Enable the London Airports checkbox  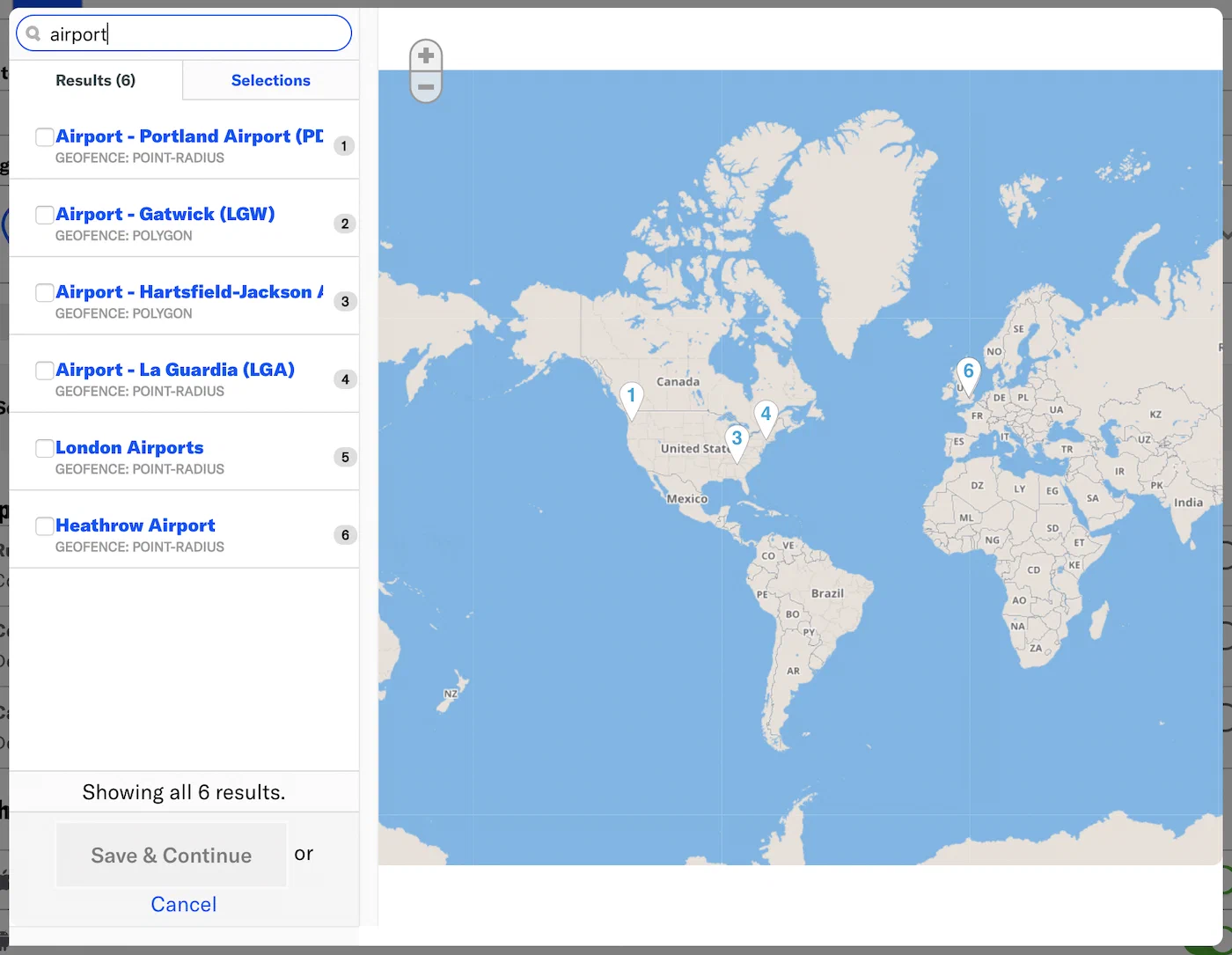click(44, 449)
